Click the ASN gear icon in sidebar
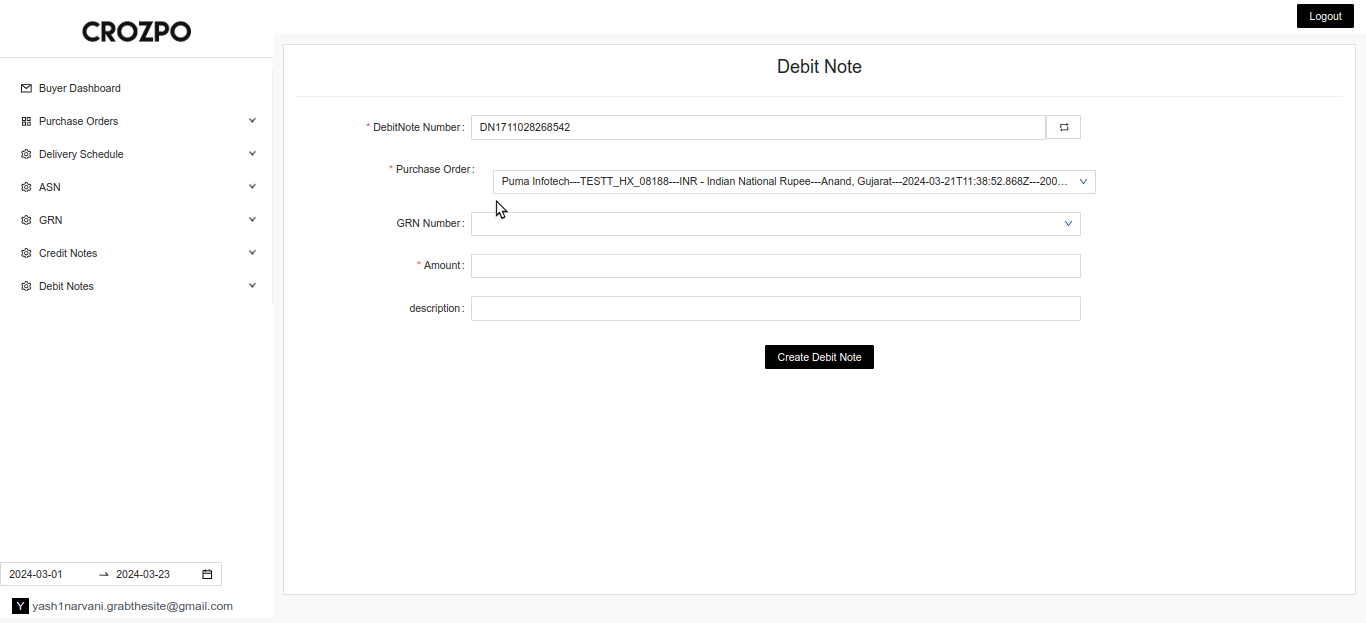Viewport: 1366px width, 623px height. point(26,187)
